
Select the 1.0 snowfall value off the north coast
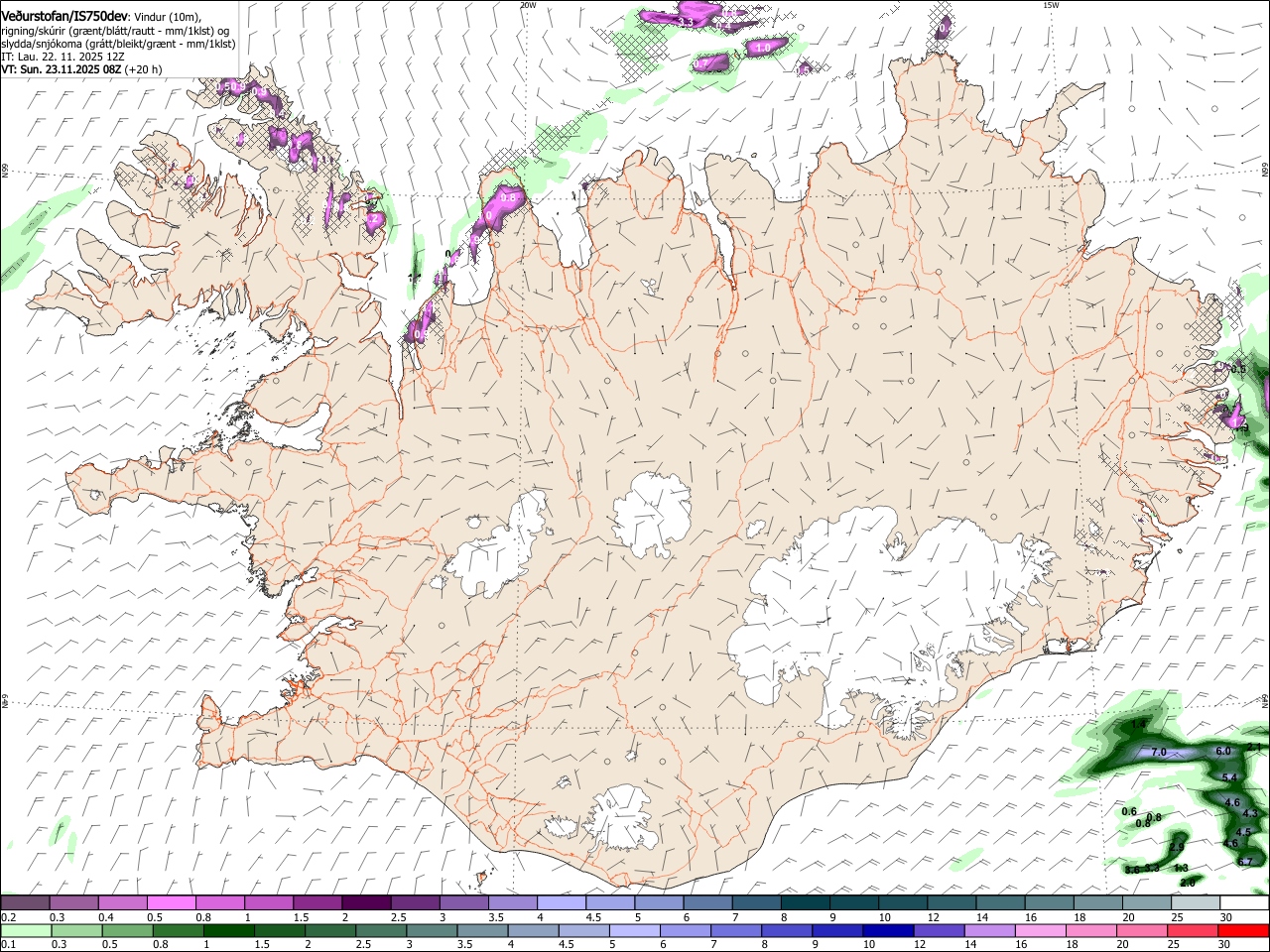(763, 47)
